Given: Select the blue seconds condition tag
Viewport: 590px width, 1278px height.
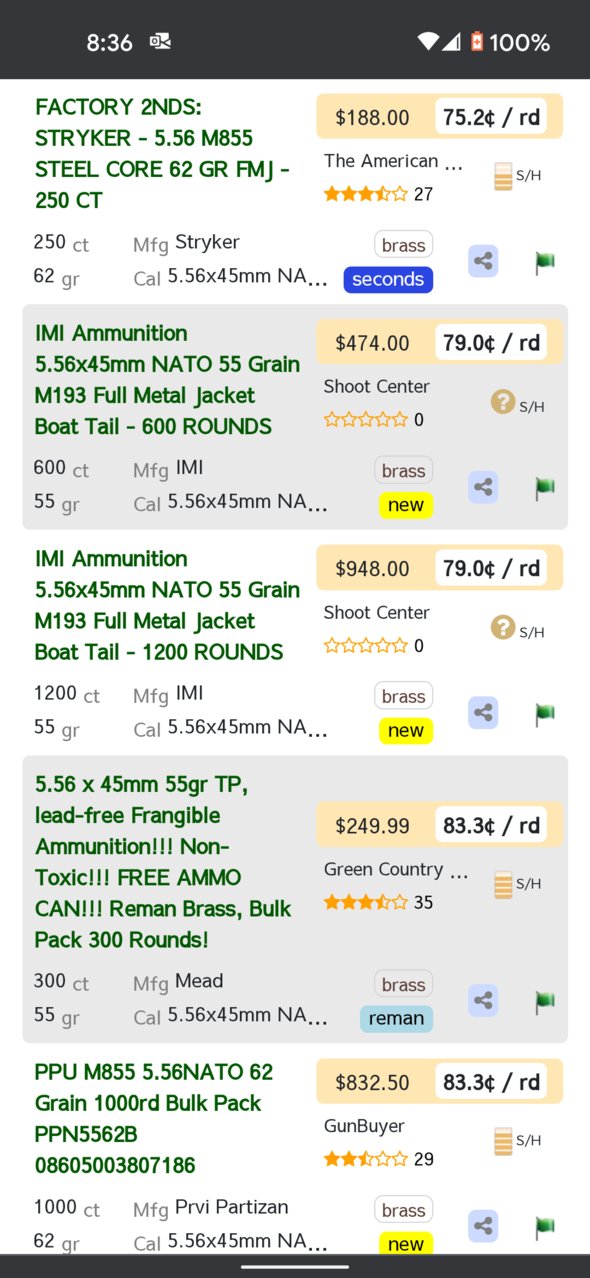Looking at the screenshot, I should [388, 279].
